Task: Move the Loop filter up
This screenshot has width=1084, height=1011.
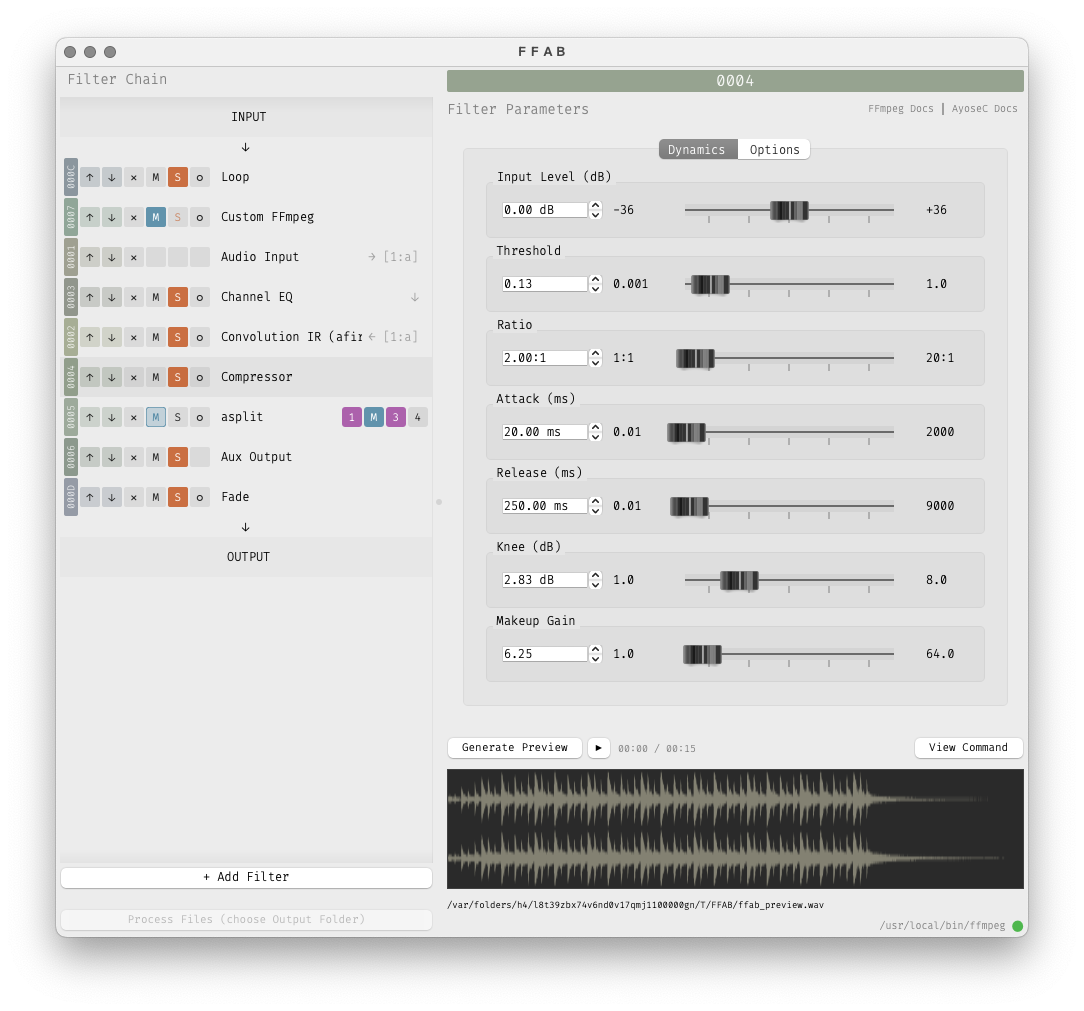Action: click(x=90, y=177)
